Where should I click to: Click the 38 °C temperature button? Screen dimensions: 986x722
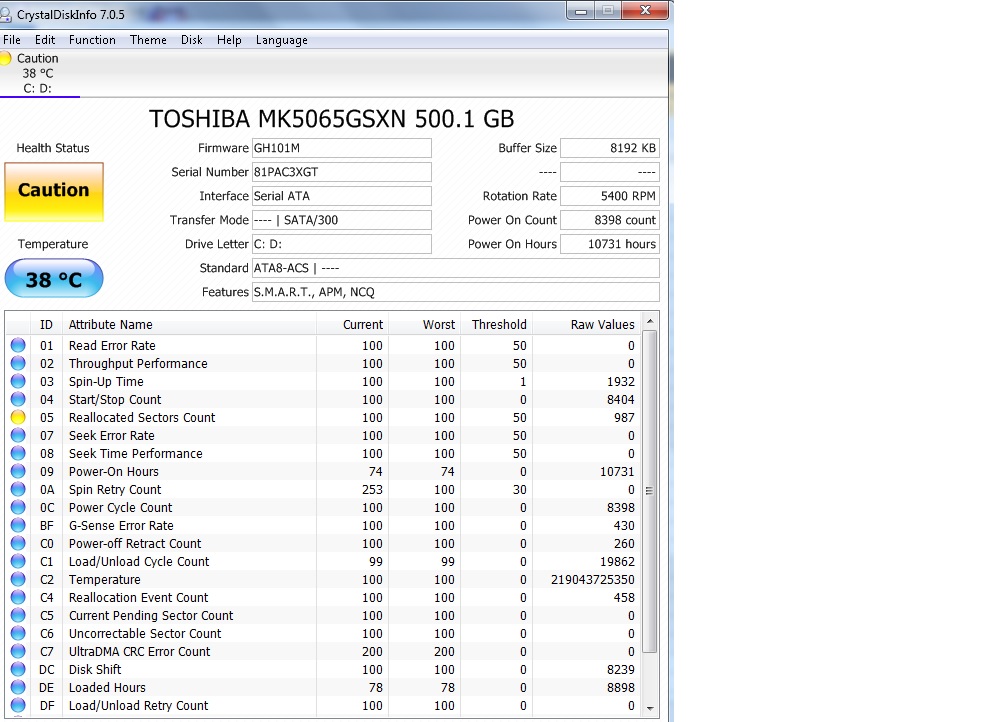point(54,279)
